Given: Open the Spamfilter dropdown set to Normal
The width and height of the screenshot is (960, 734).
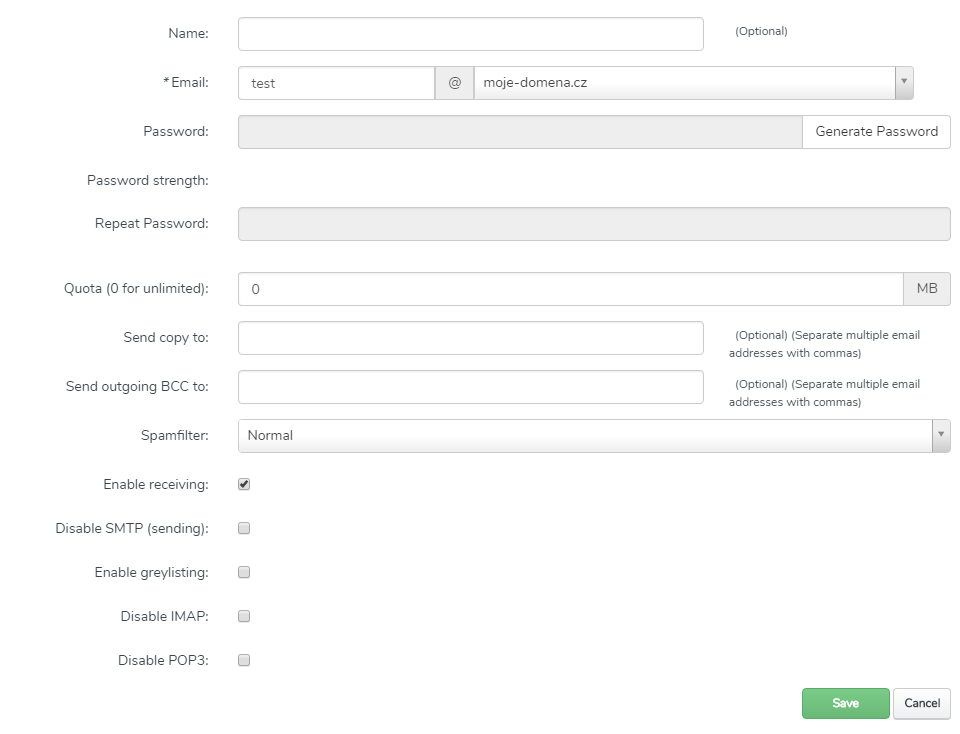Looking at the screenshot, I should (585, 436).
